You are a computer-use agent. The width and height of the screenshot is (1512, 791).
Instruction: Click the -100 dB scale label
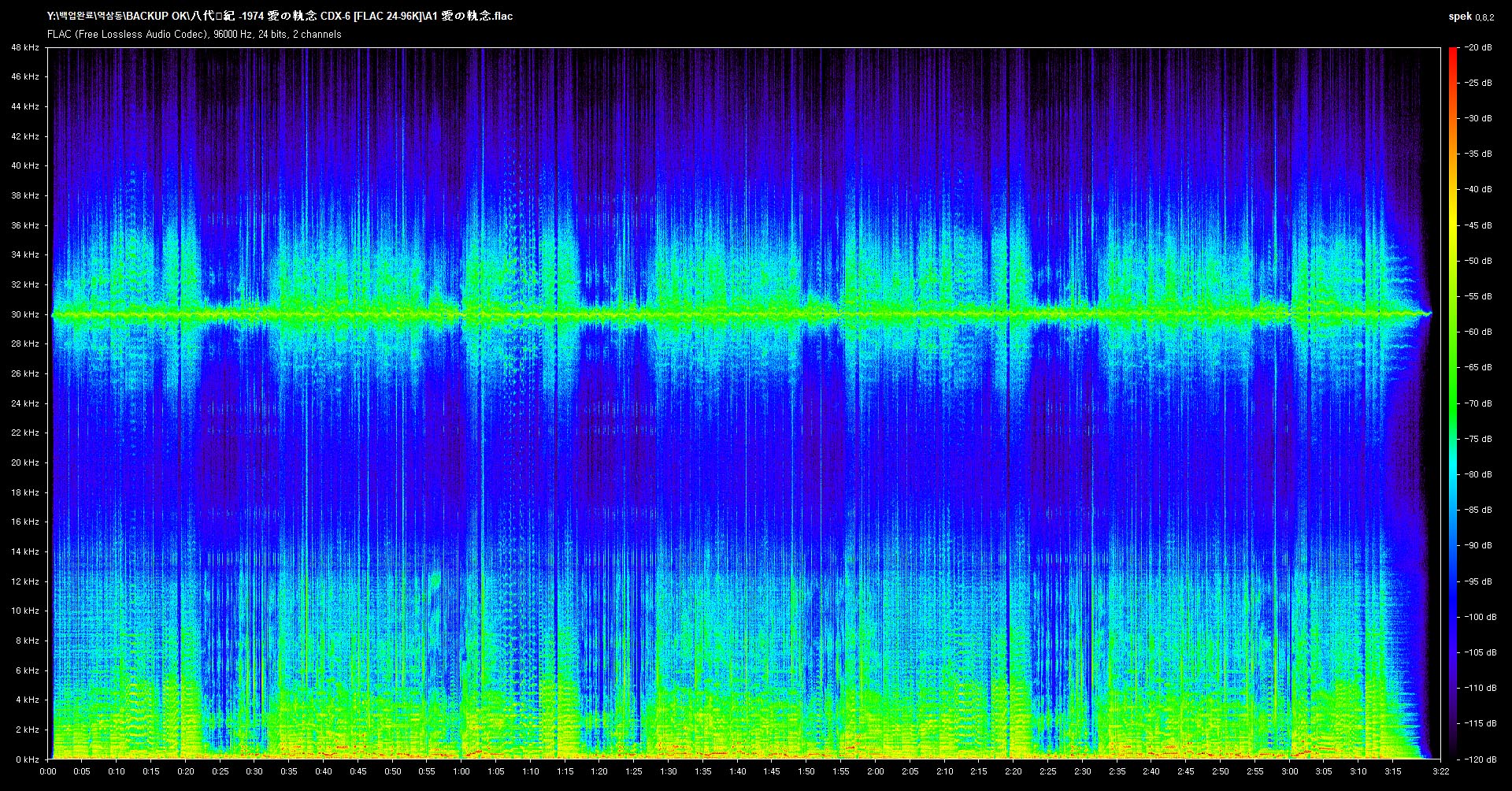coord(1480,617)
